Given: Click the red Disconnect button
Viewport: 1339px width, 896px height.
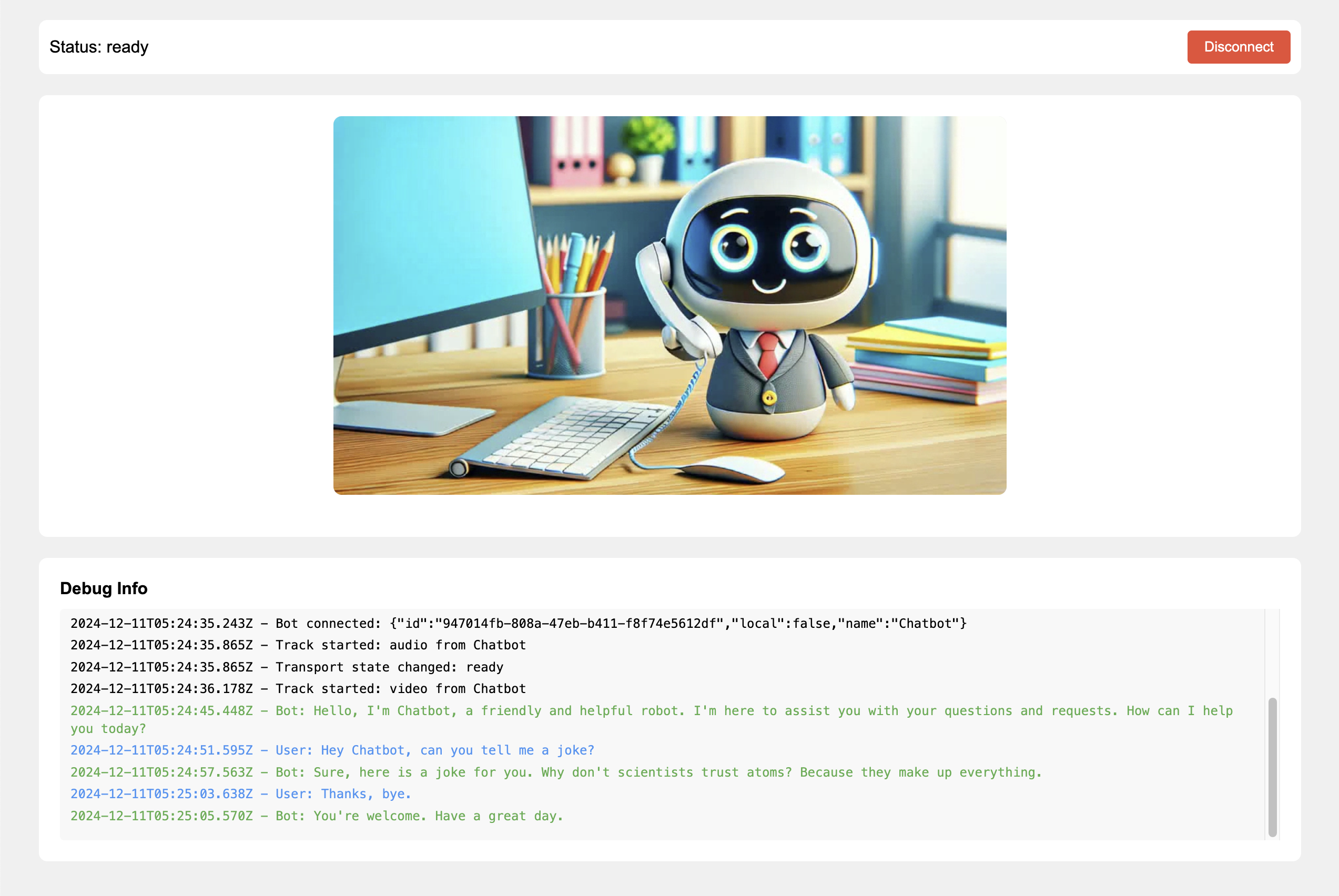Looking at the screenshot, I should point(1238,47).
